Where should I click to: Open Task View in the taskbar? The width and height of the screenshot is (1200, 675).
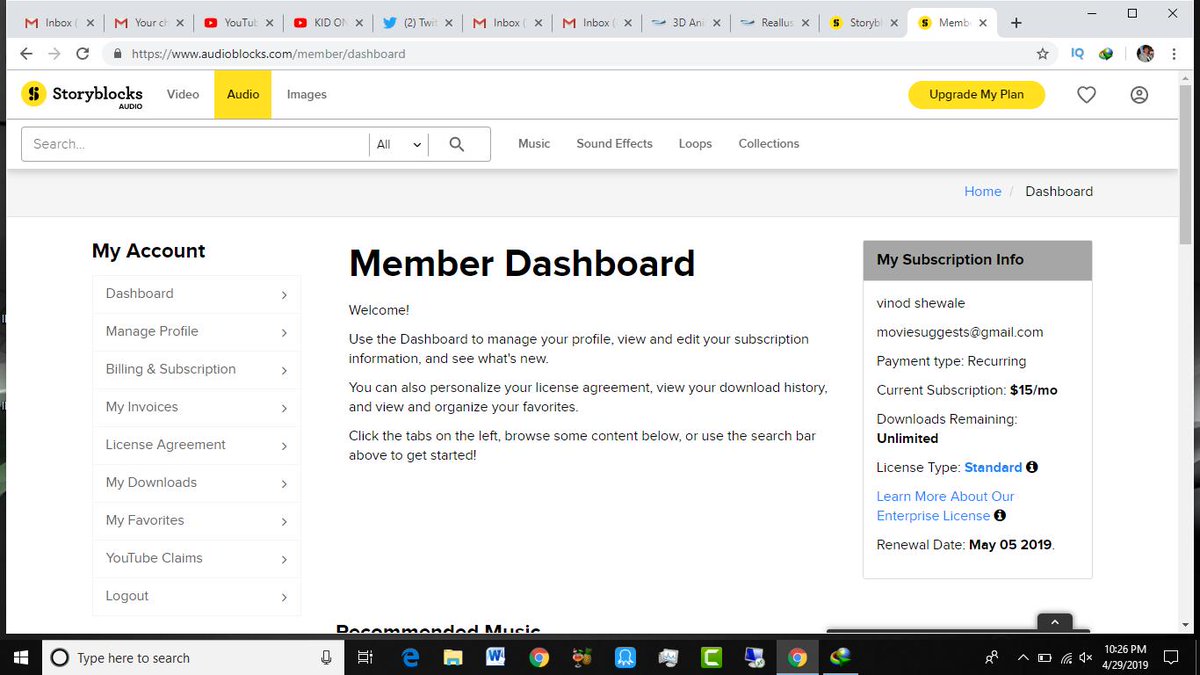pyautogui.click(x=365, y=657)
